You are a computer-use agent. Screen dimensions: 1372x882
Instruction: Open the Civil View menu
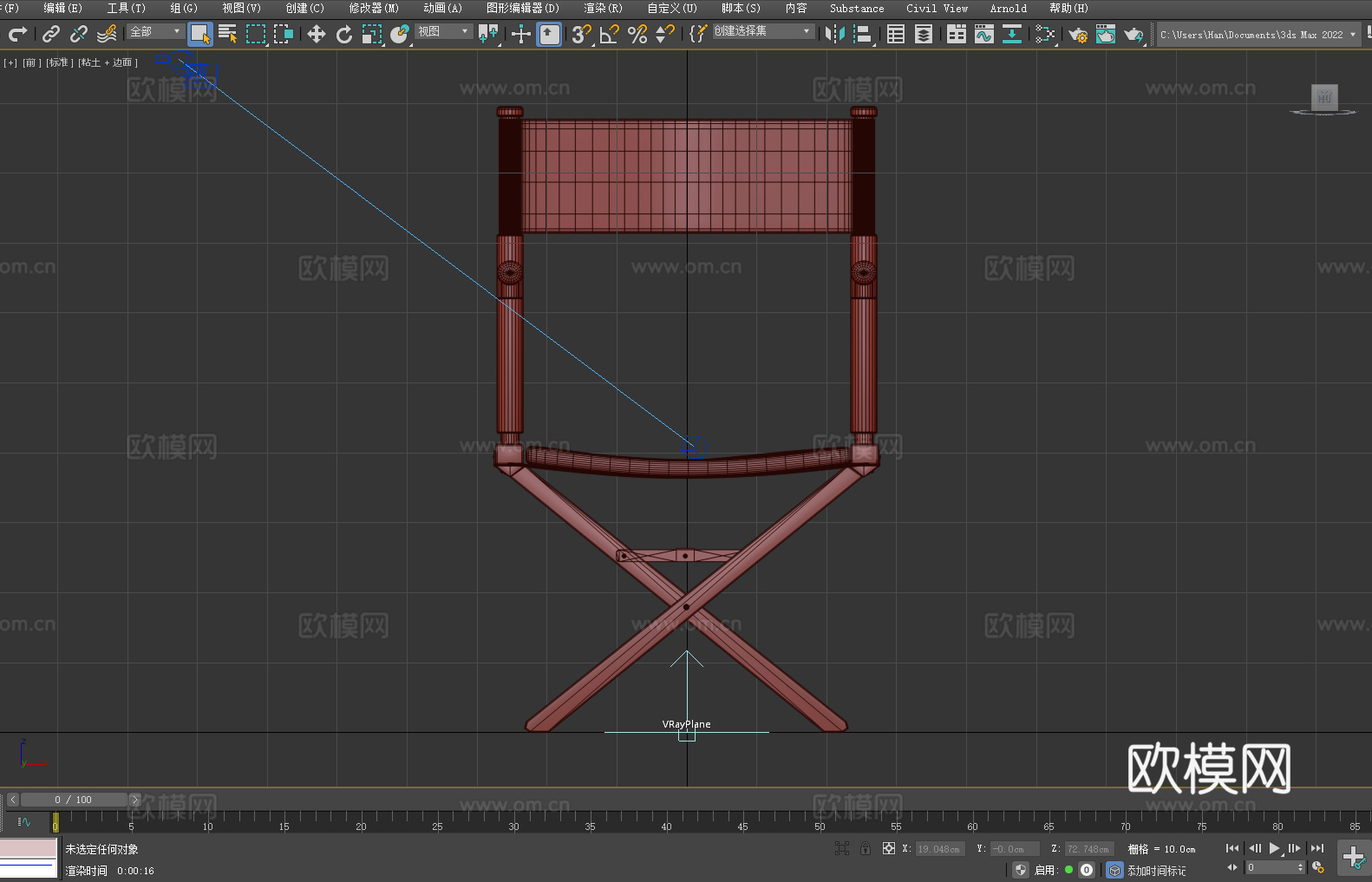938,8
